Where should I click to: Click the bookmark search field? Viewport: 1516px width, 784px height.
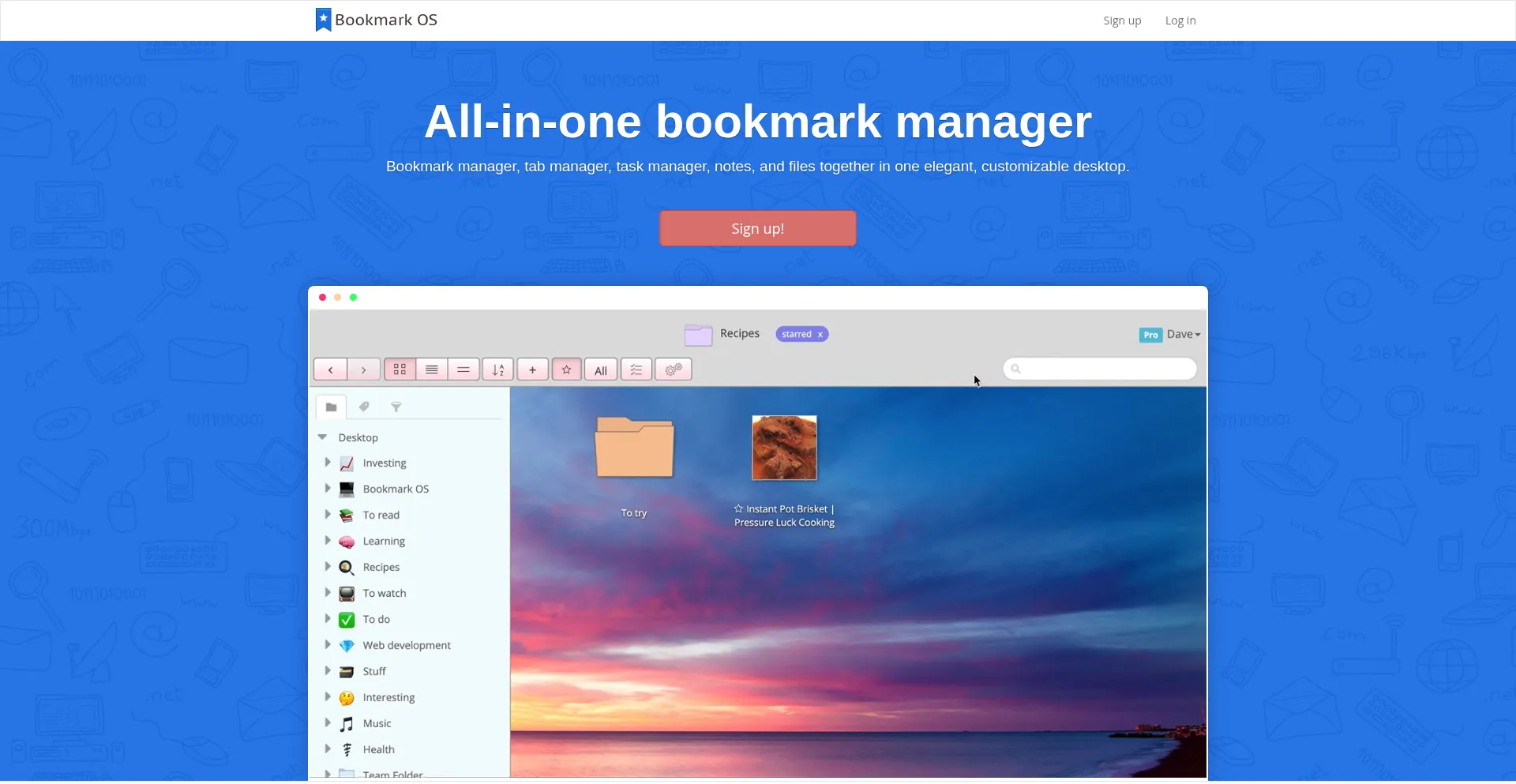[1105, 369]
